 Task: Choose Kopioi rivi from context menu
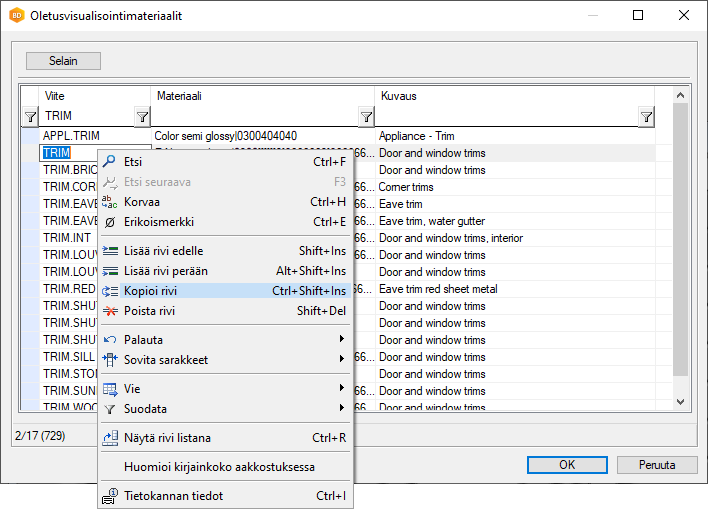tap(225, 291)
